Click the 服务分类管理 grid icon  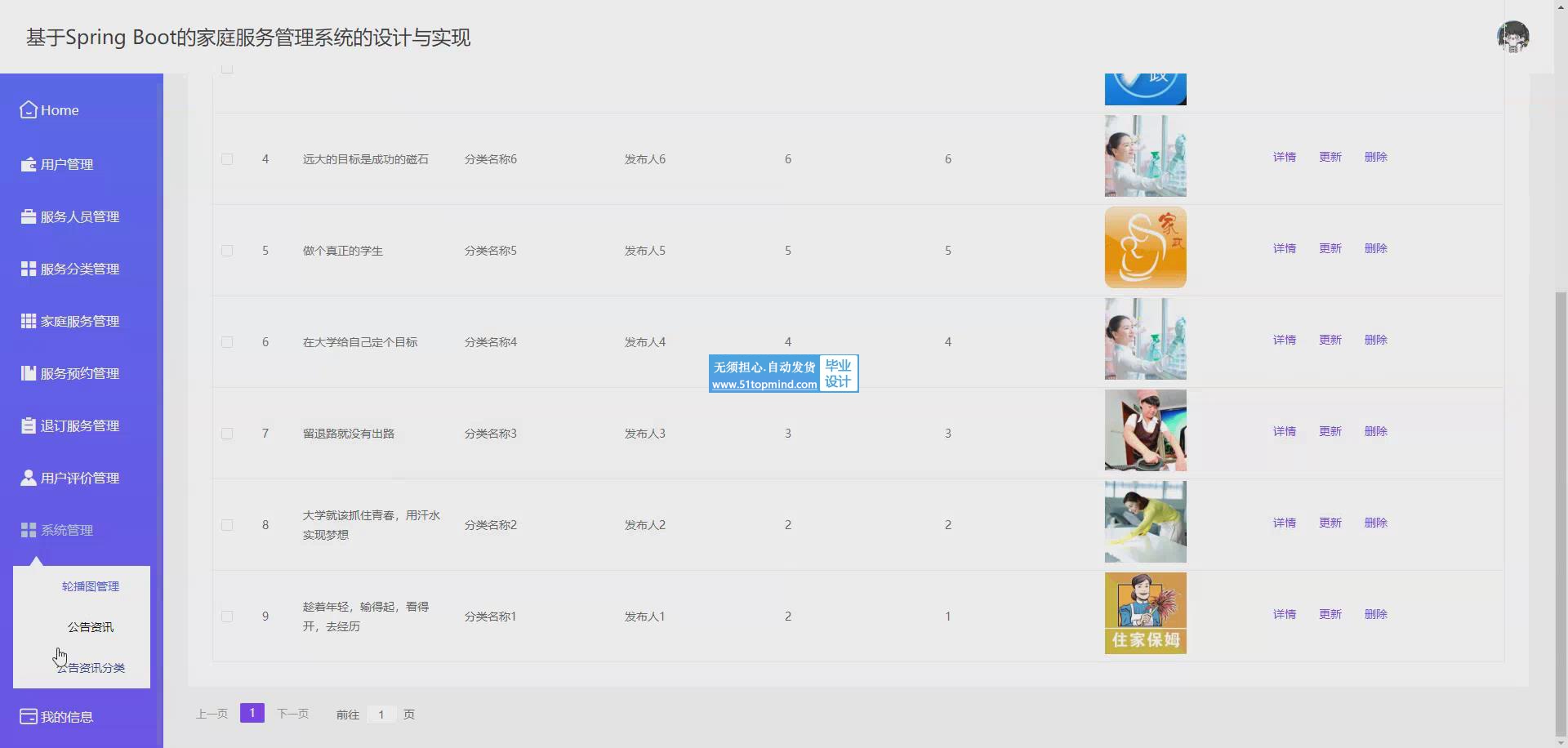click(29, 269)
